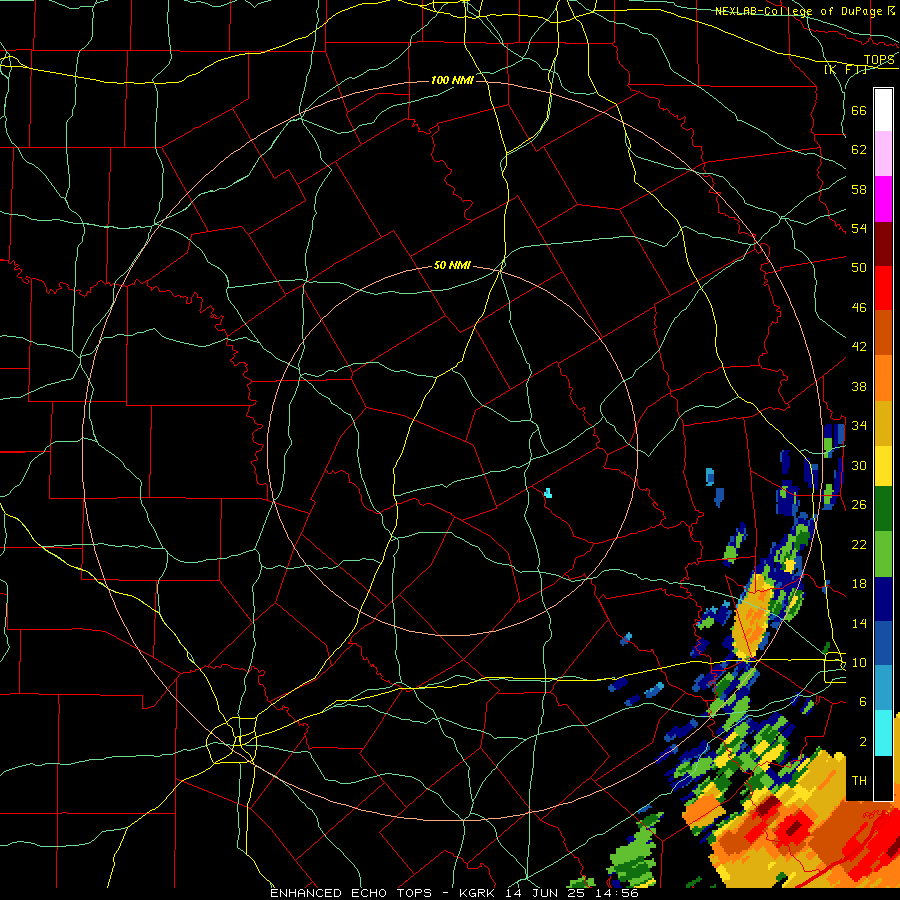The width and height of the screenshot is (900, 900).
Task: Click the "KGRK" radar site identifier
Action: pos(479,893)
